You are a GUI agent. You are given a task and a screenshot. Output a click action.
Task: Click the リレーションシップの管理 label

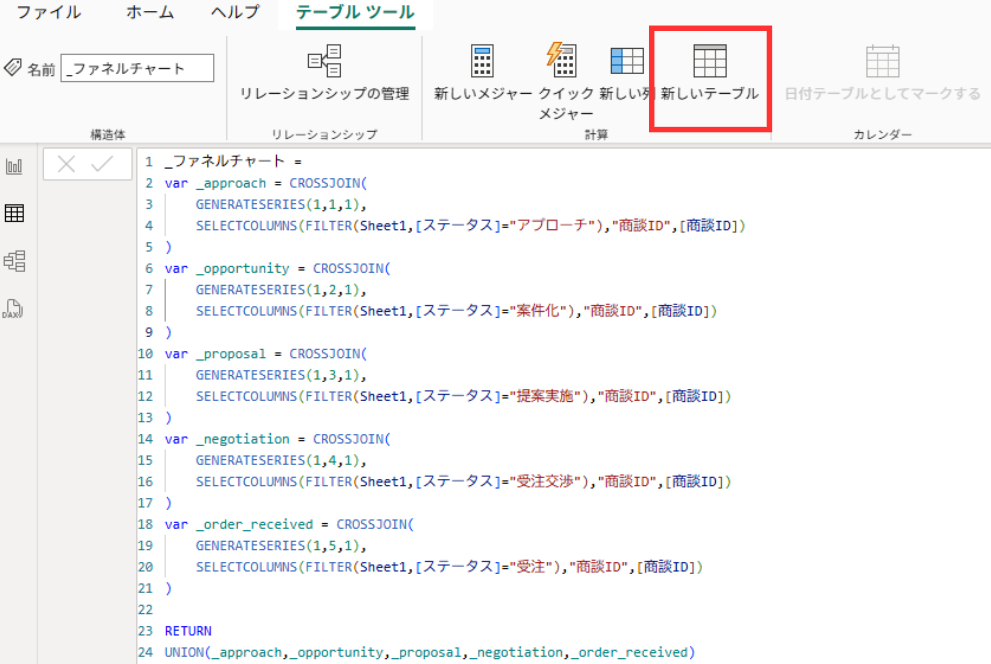tap(324, 94)
